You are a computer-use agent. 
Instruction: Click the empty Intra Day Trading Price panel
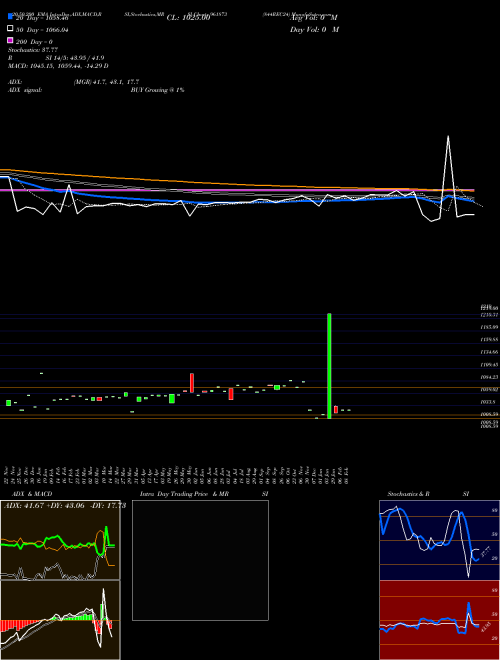pyautogui.click(x=200, y=560)
